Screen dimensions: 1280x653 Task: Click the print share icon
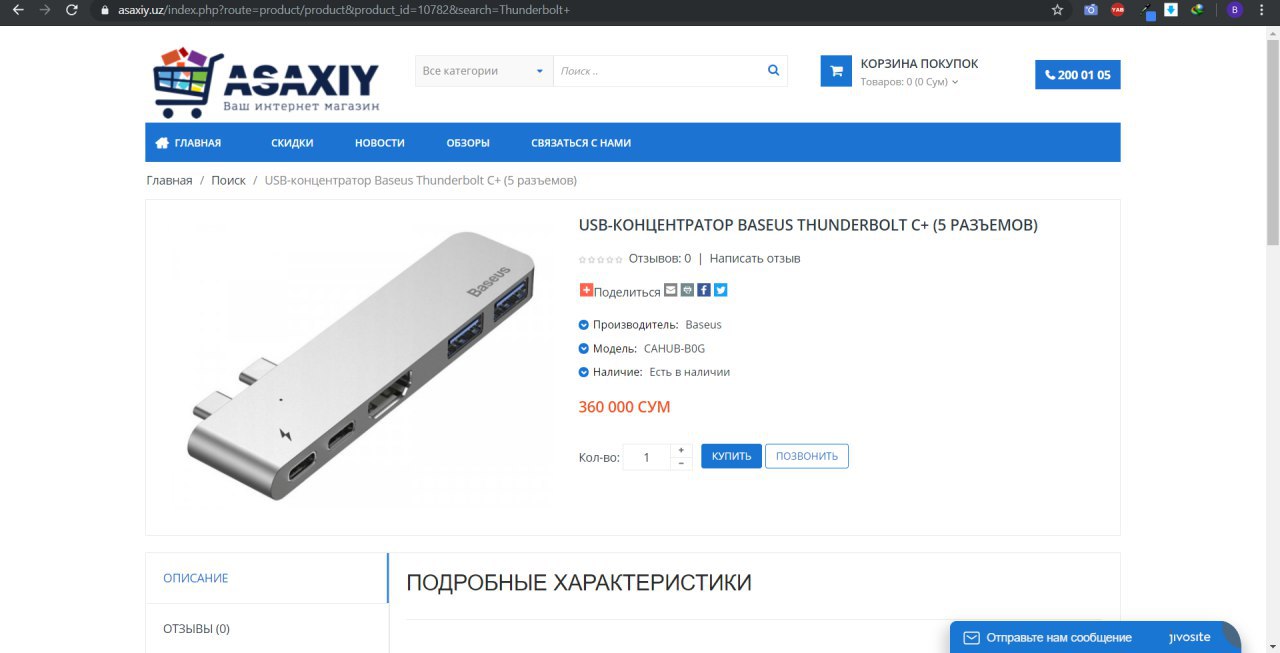pyautogui.click(x=687, y=290)
